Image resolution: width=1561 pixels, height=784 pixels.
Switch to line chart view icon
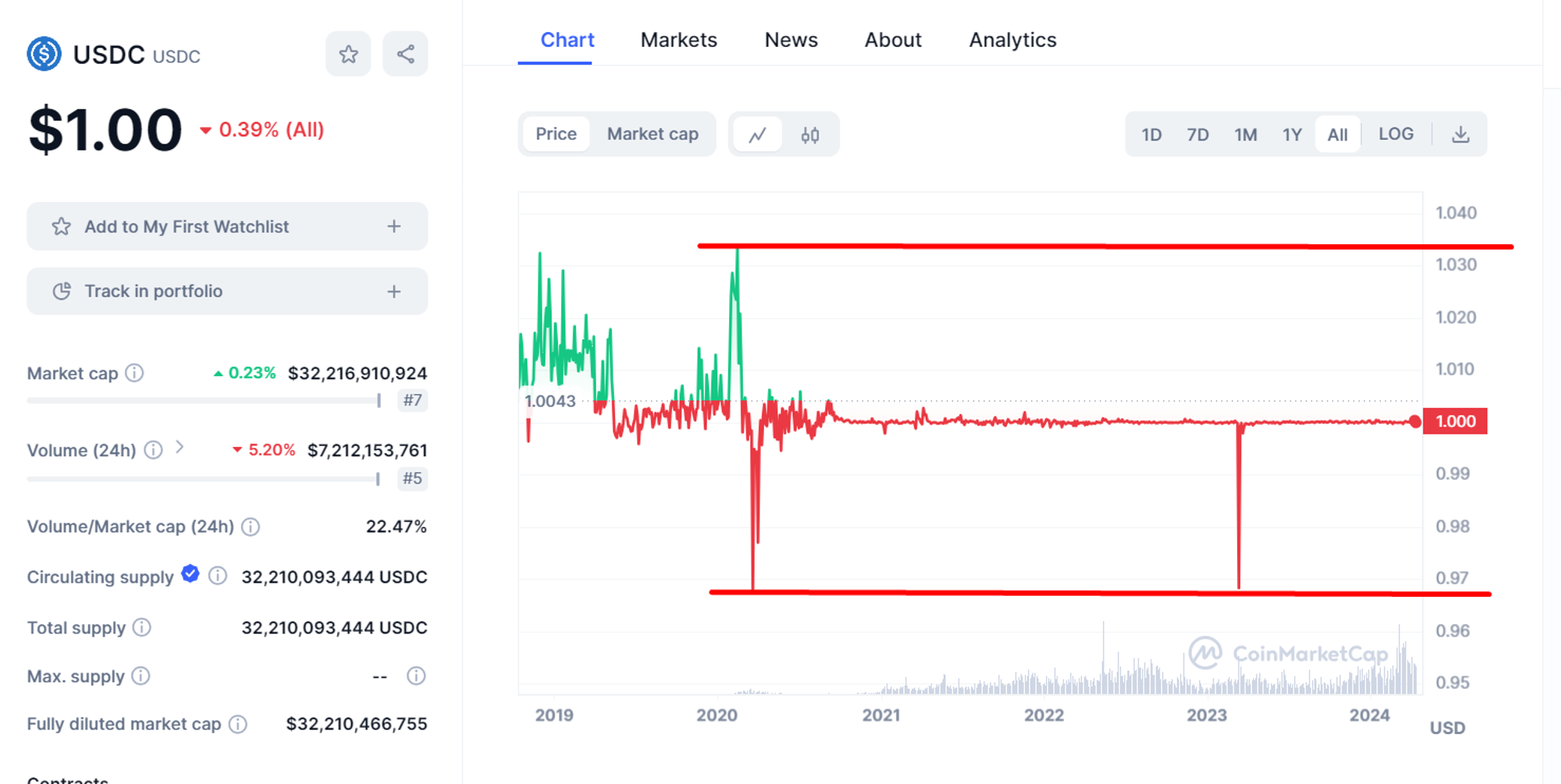click(757, 134)
